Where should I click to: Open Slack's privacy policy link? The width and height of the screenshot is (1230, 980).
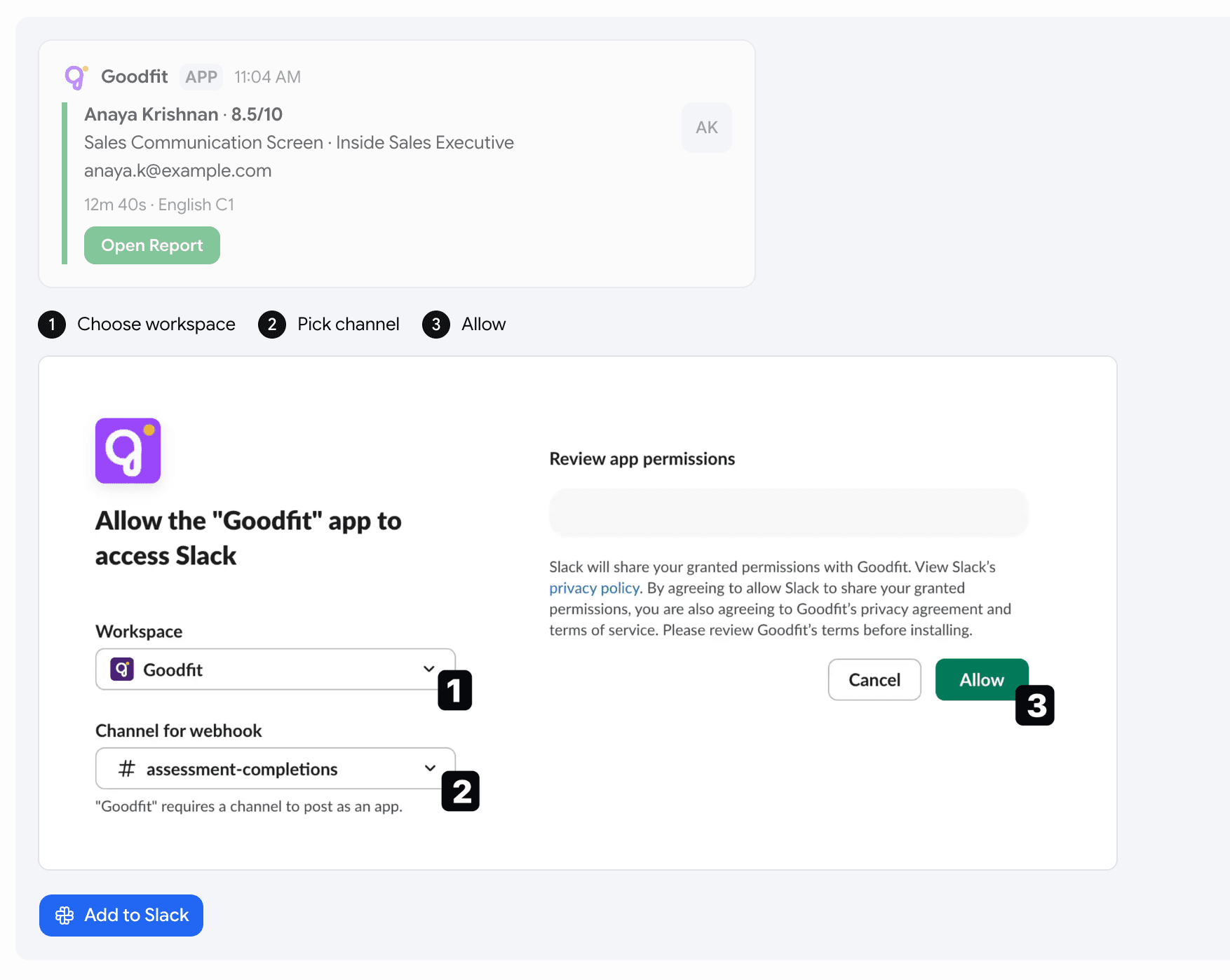(594, 588)
